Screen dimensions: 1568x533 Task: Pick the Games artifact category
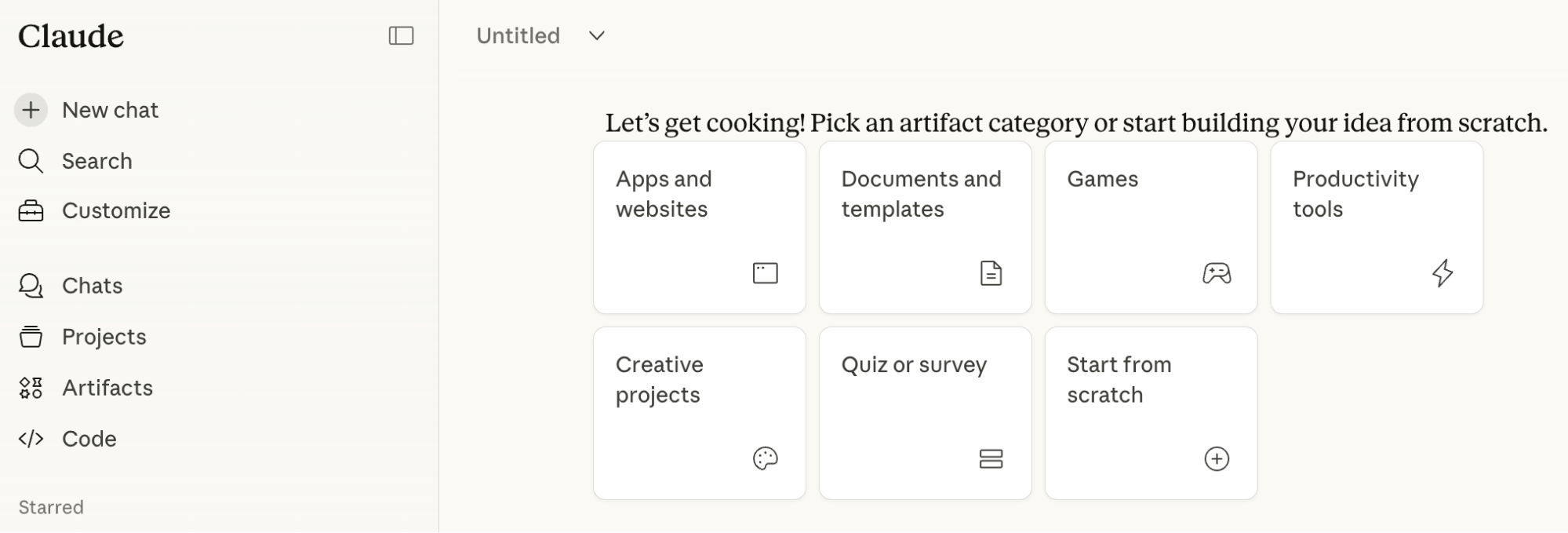click(1150, 228)
